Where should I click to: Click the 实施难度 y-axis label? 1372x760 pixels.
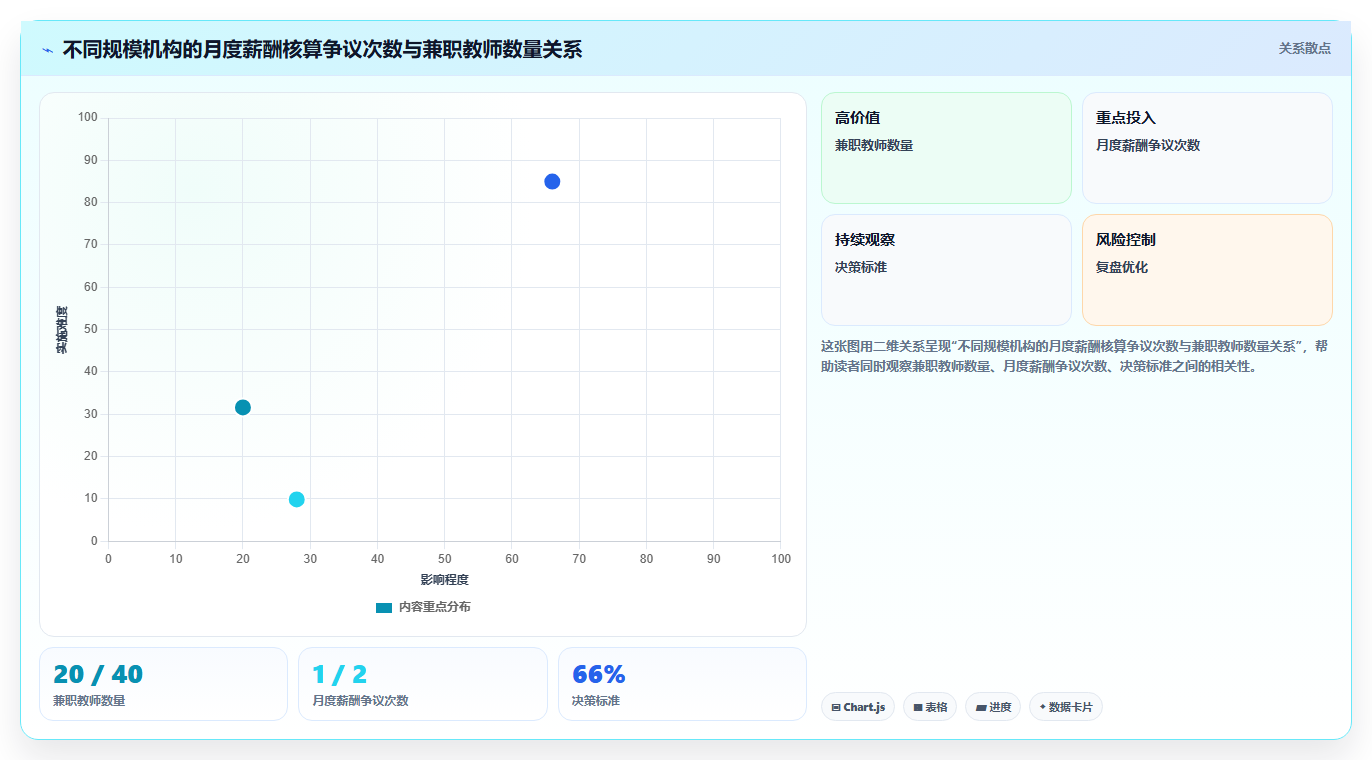coord(62,329)
